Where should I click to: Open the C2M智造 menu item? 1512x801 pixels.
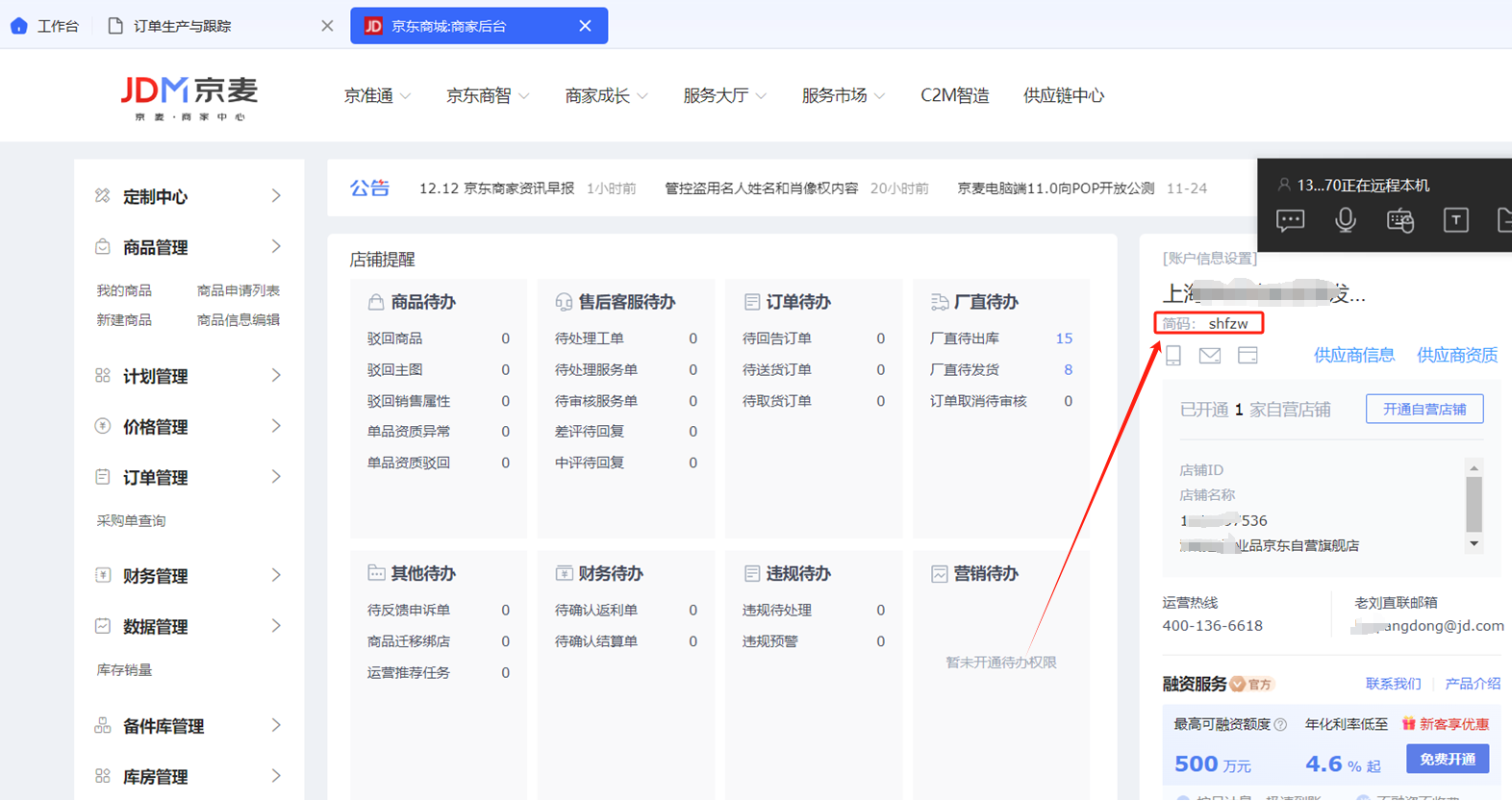[955, 95]
